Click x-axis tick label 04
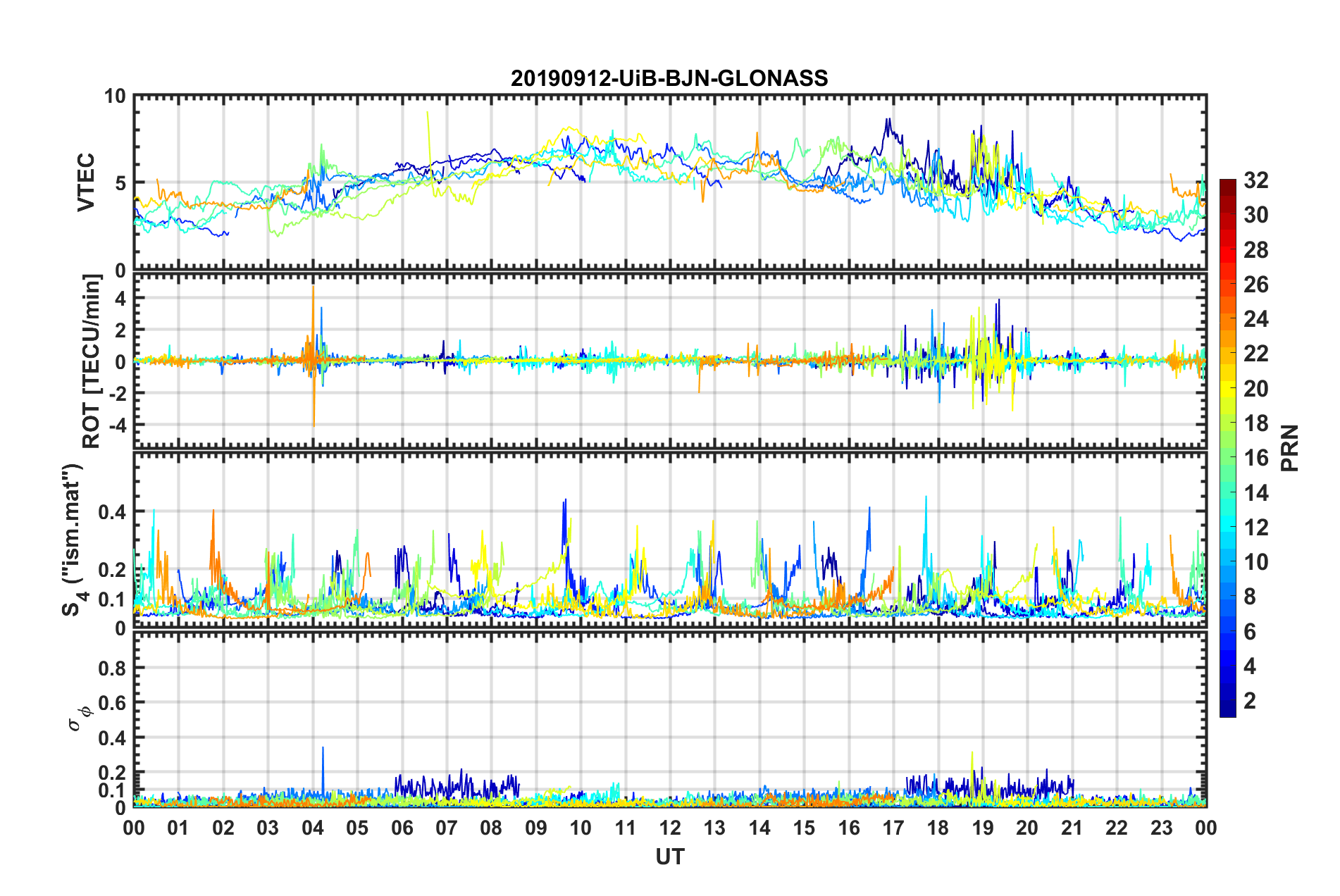Viewport: 1340px width, 896px height. pyautogui.click(x=313, y=828)
